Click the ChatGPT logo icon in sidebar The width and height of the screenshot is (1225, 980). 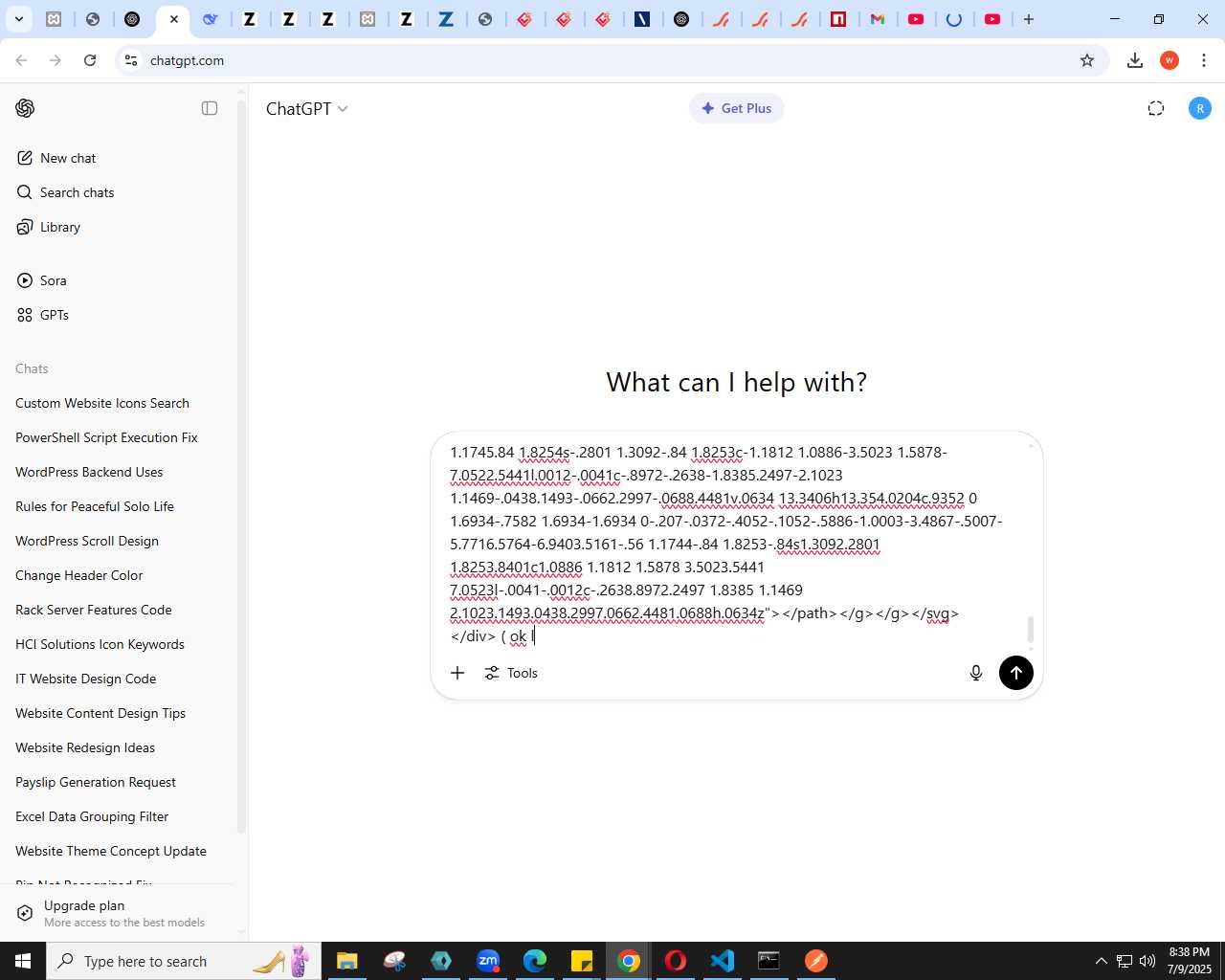25,108
